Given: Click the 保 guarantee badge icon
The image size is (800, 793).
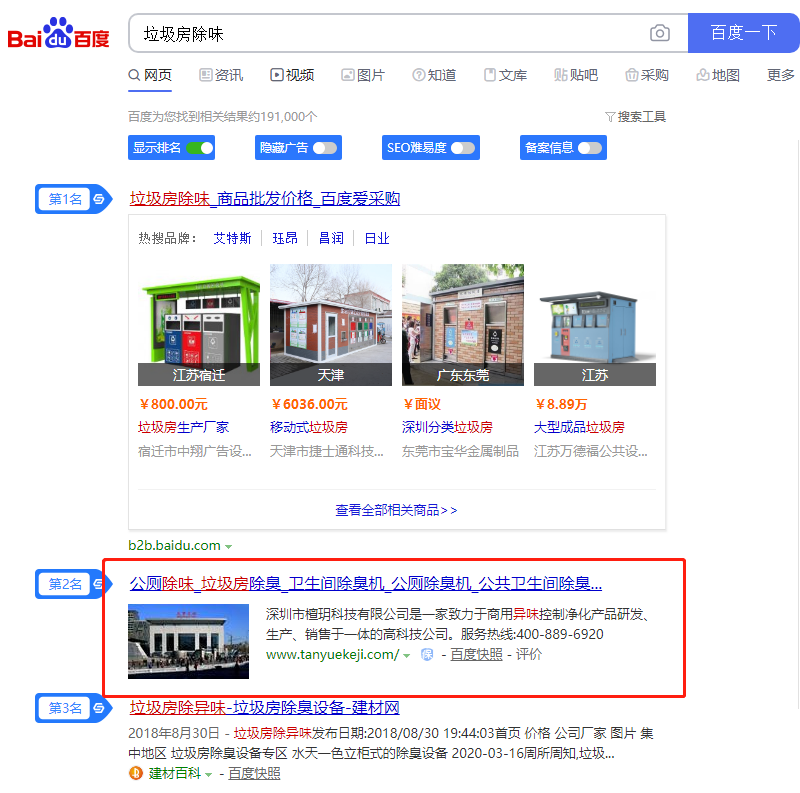Looking at the screenshot, I should click(x=427, y=655).
